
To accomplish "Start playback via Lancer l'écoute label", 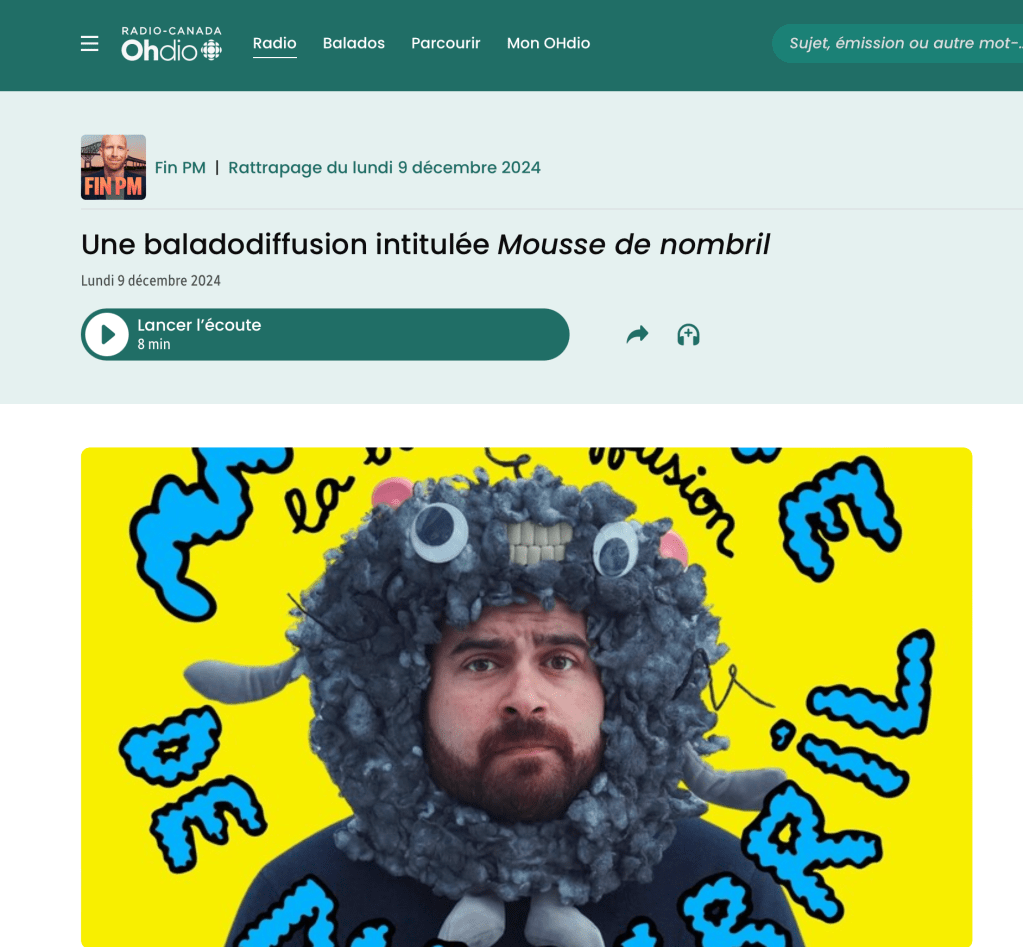I will point(199,325).
